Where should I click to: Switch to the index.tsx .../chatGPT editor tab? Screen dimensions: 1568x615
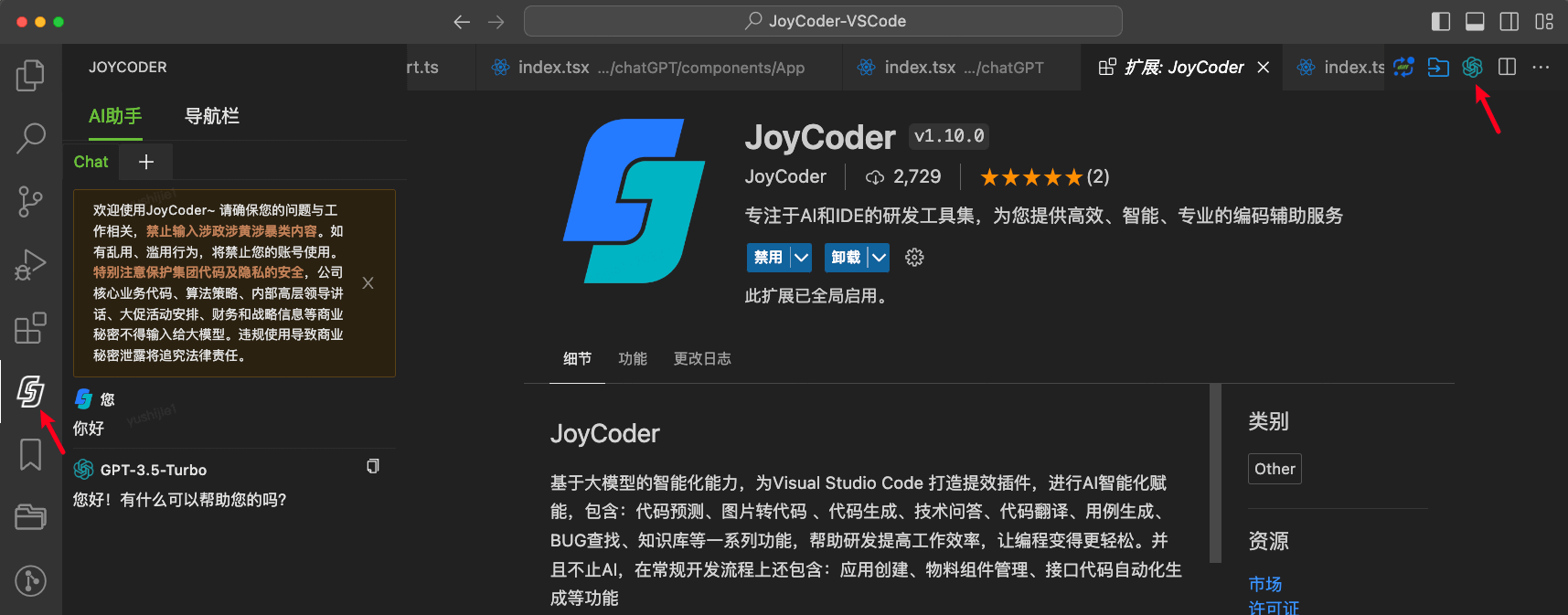[961, 68]
